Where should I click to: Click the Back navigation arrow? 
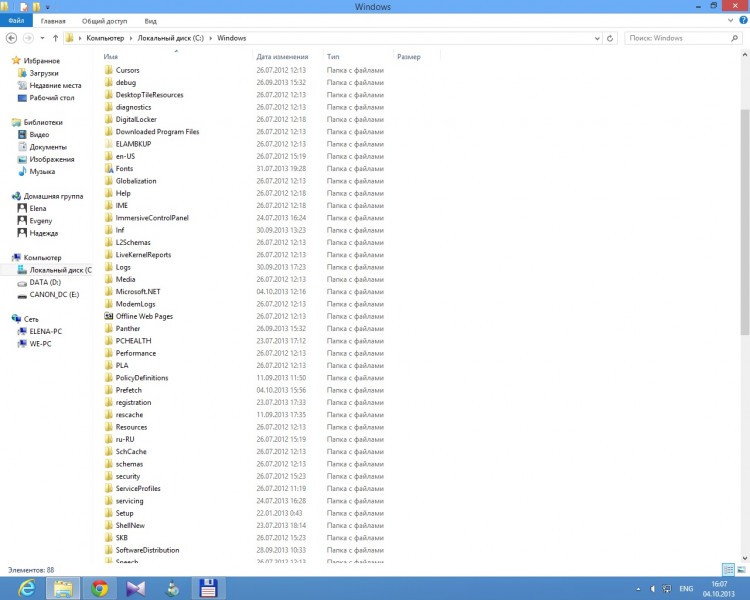(11, 38)
